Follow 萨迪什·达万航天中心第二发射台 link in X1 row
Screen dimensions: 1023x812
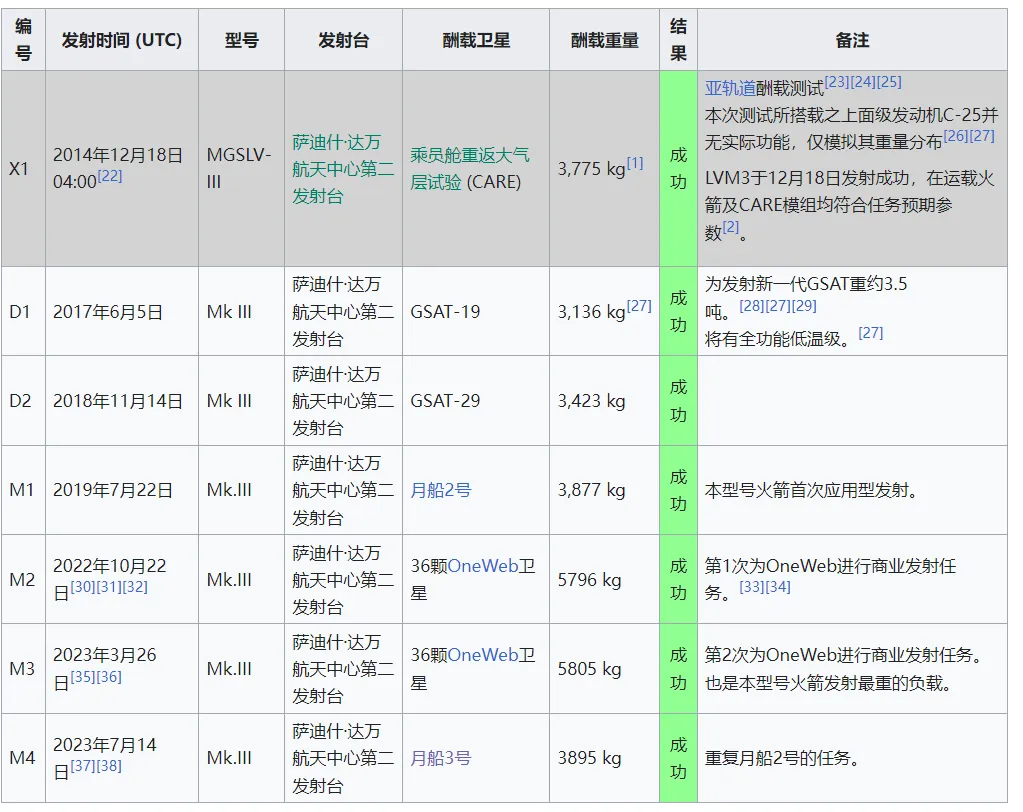click(x=343, y=169)
